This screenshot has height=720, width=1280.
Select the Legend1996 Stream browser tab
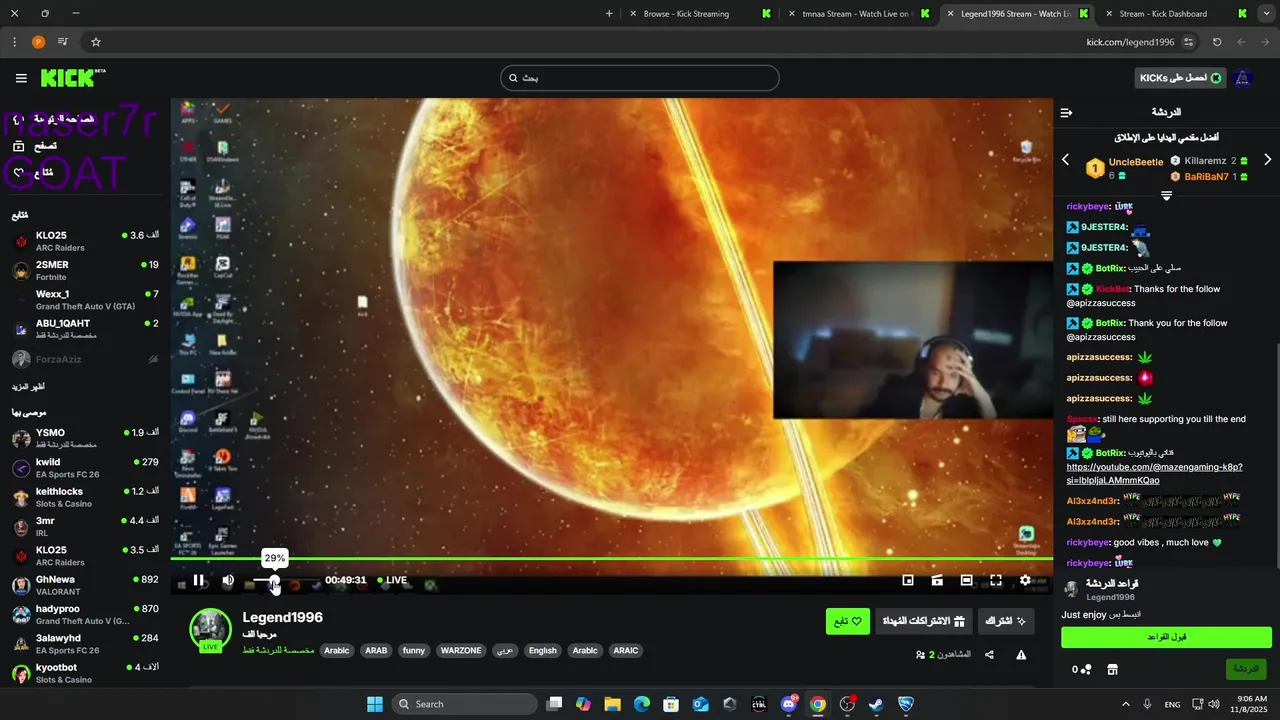click(x=1017, y=14)
